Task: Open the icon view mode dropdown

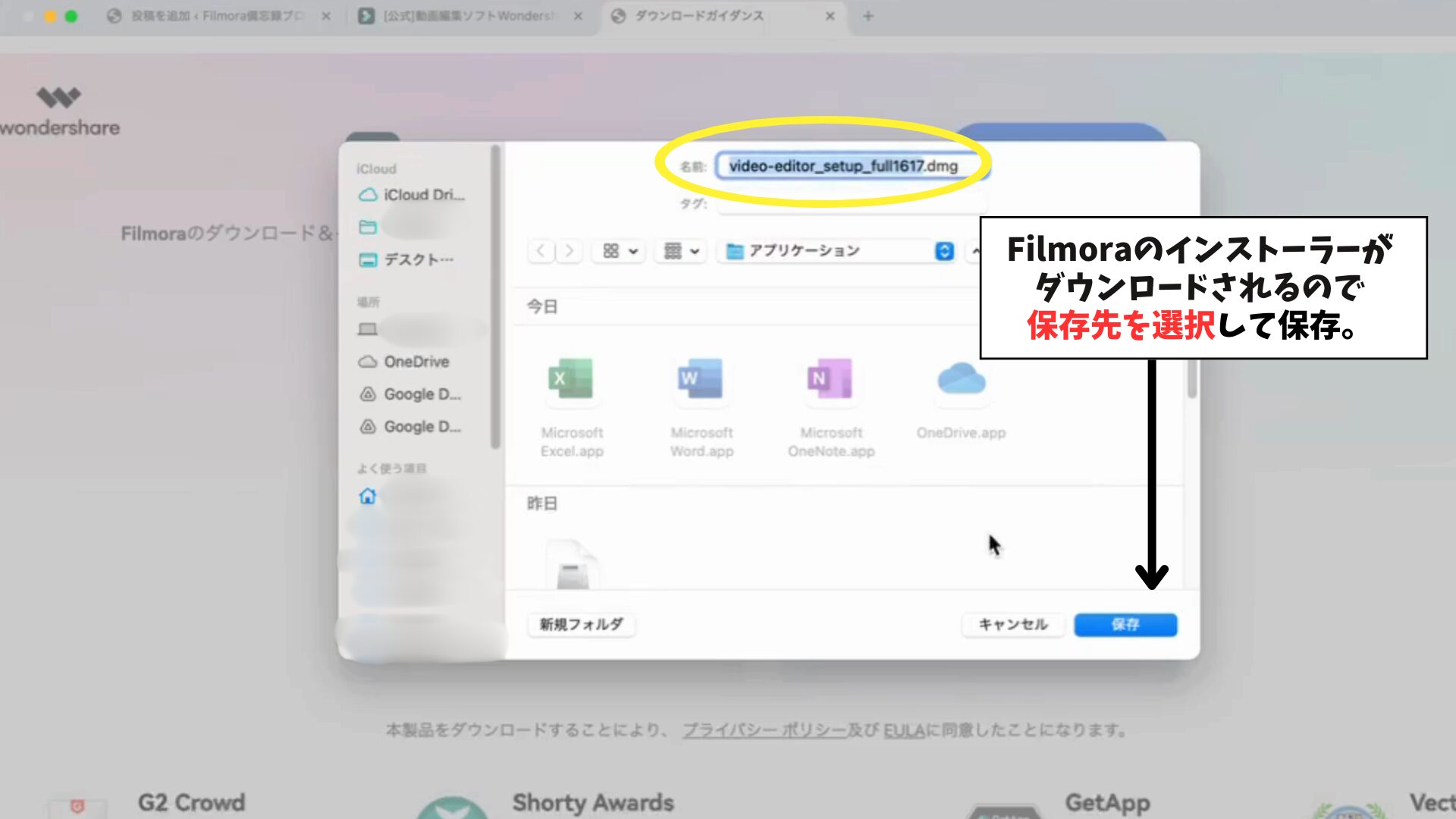Action: 620,251
